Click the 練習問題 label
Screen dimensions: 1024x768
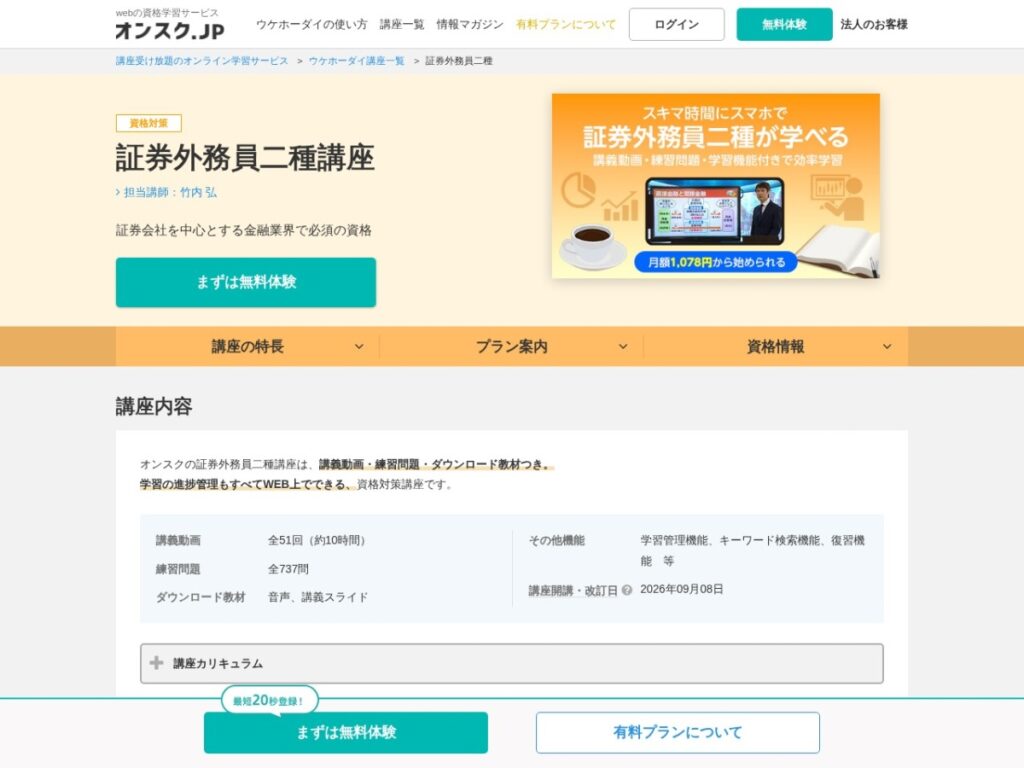tap(178, 569)
